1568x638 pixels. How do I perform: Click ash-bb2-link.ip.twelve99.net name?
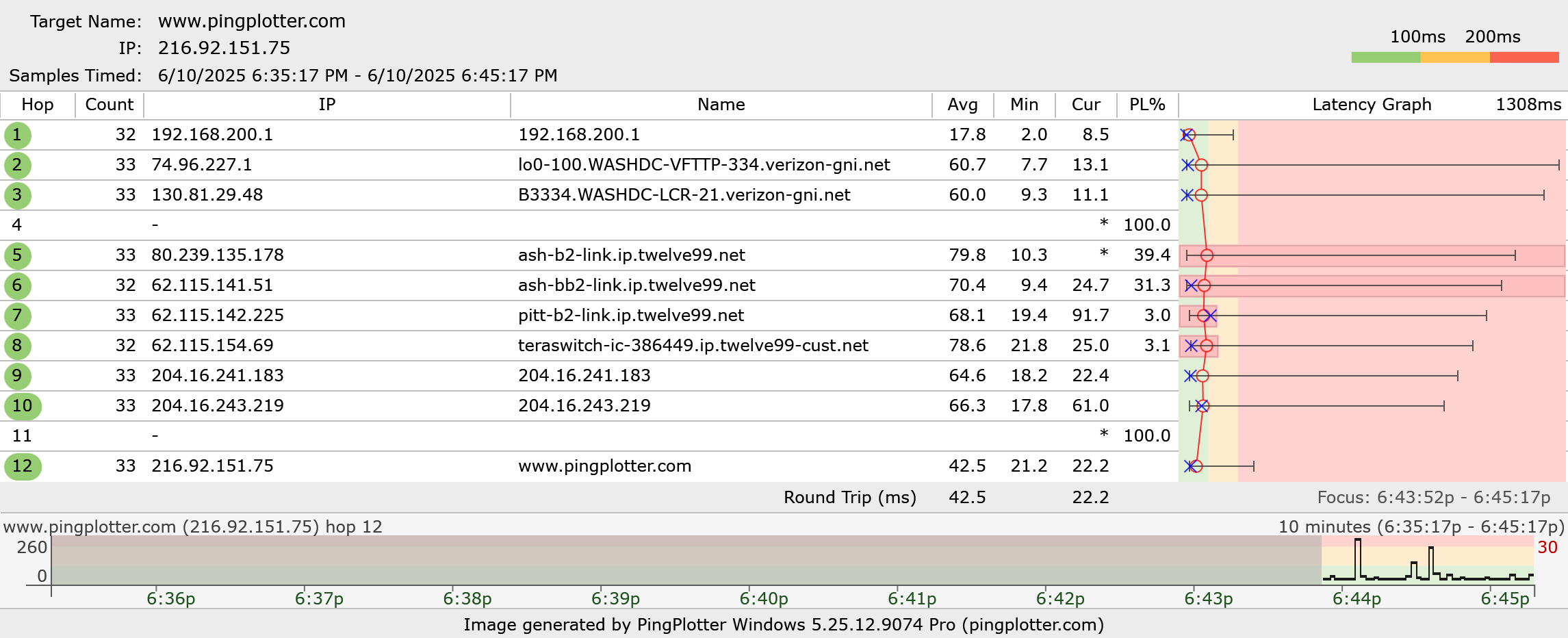[x=637, y=285]
